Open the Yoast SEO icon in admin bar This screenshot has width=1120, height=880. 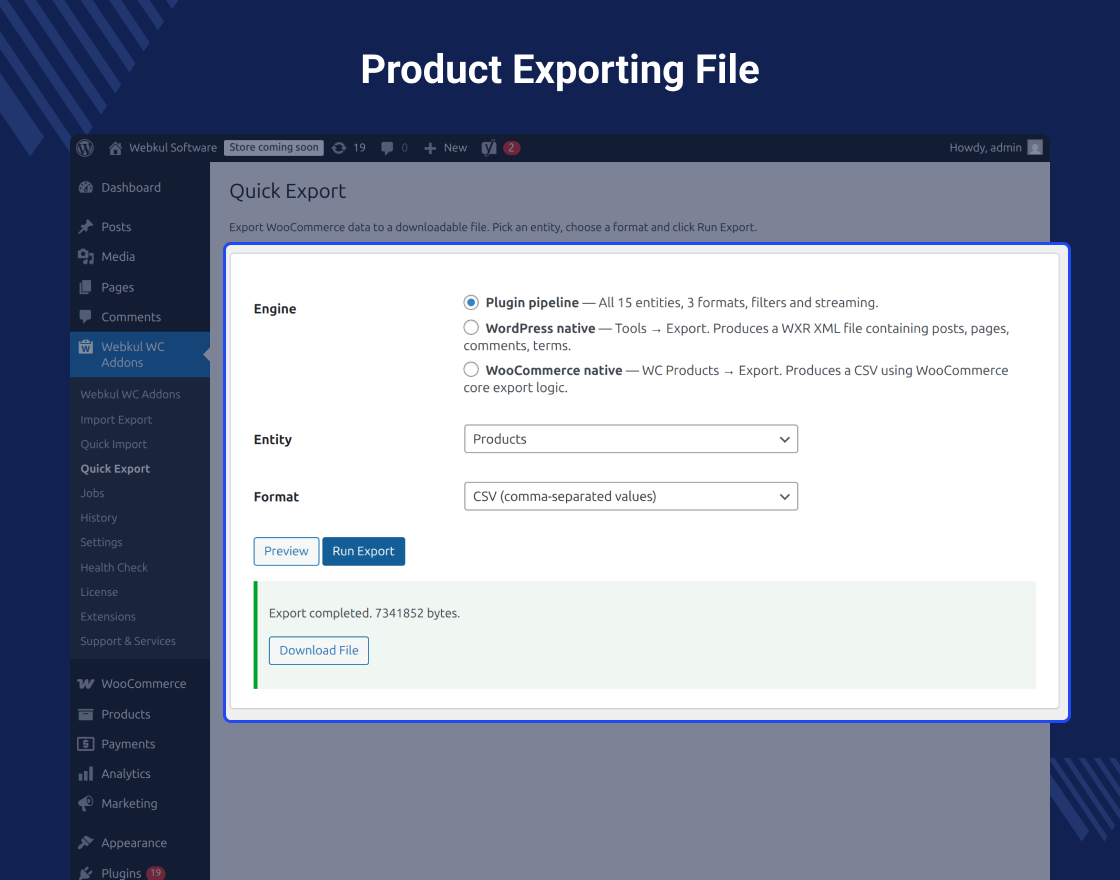[489, 148]
